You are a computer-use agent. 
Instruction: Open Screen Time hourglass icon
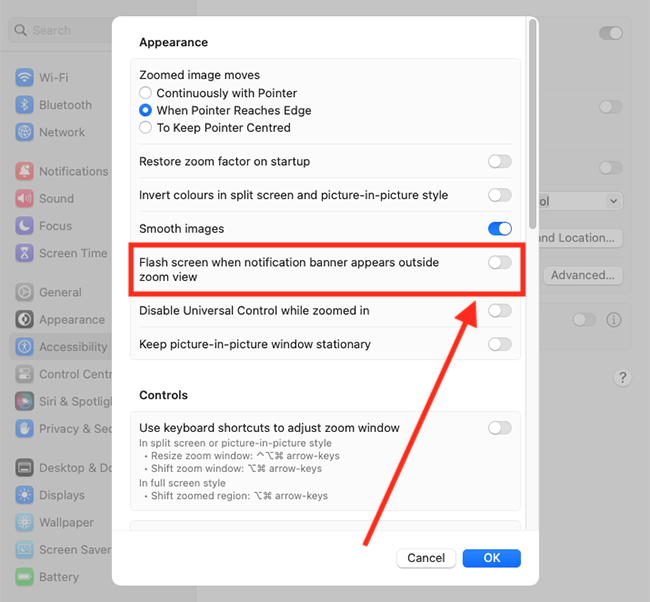click(x=24, y=253)
